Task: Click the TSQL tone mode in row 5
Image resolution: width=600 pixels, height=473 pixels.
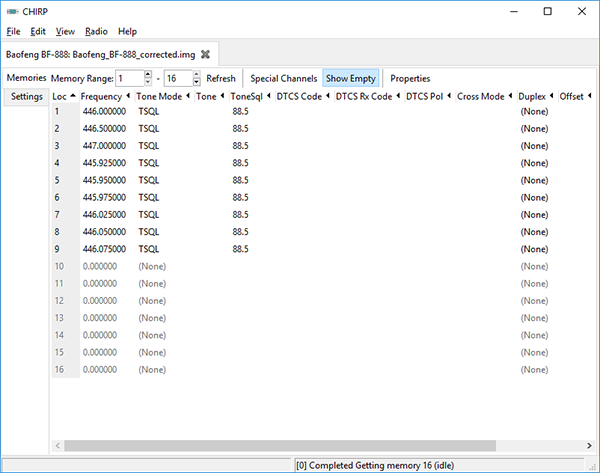Action: point(148,180)
